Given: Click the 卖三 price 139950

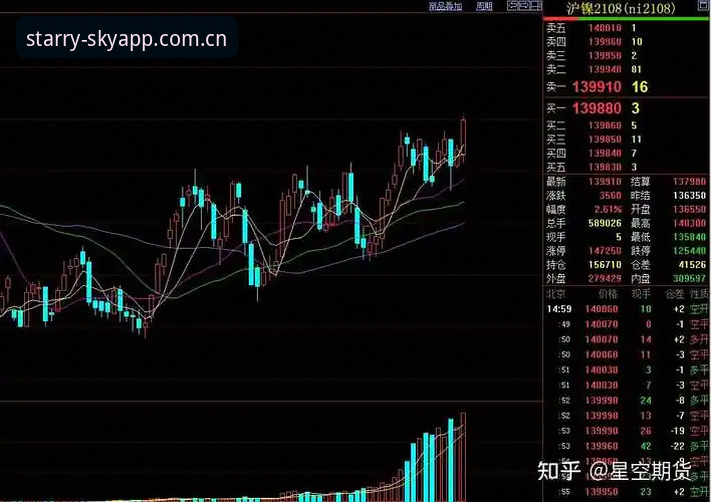Looking at the screenshot, I should click(605, 55).
